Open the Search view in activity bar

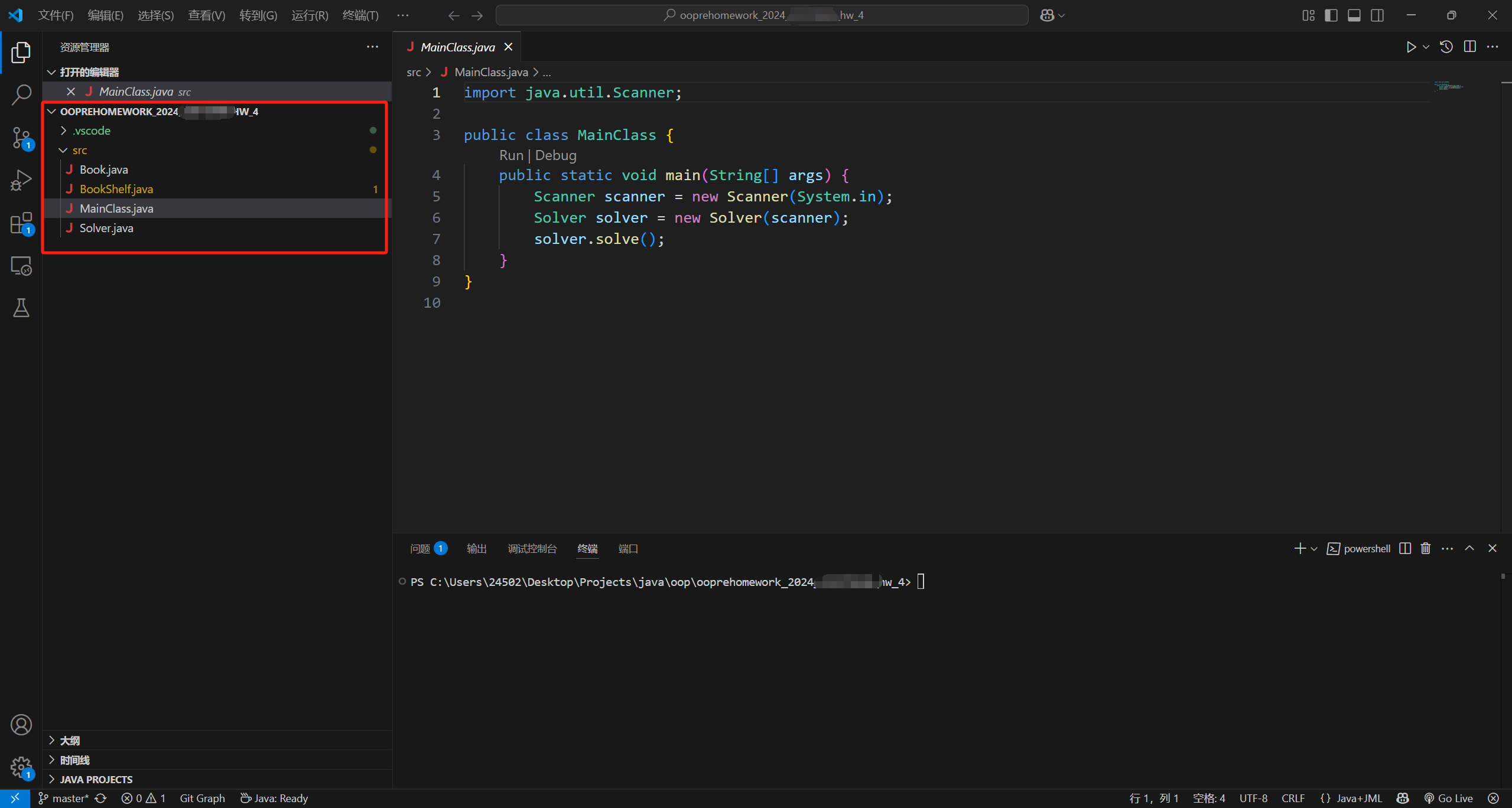pos(21,95)
